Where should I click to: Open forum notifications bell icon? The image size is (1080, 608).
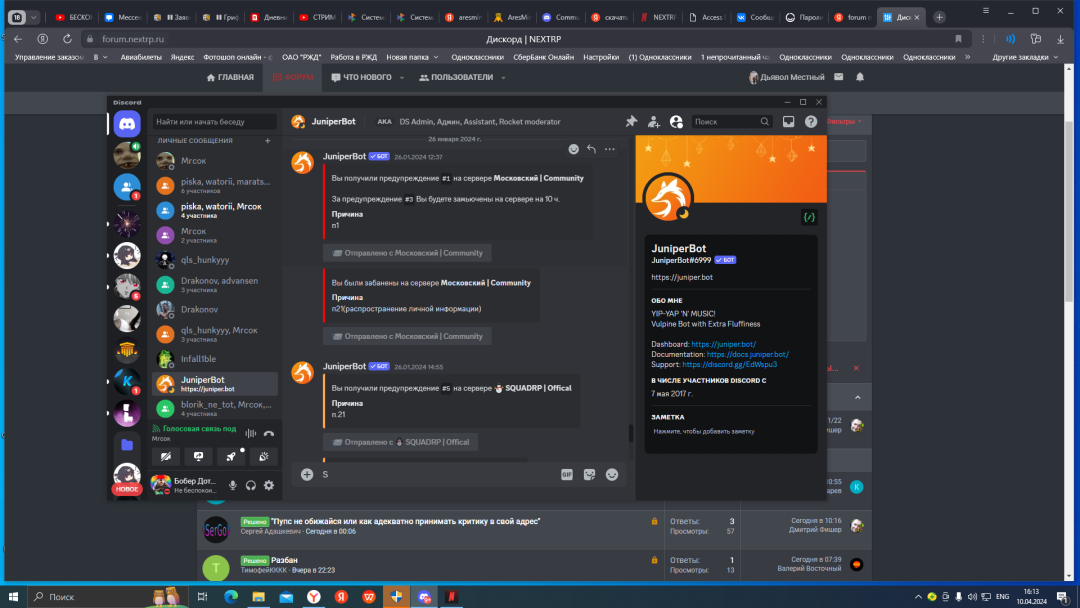860,77
